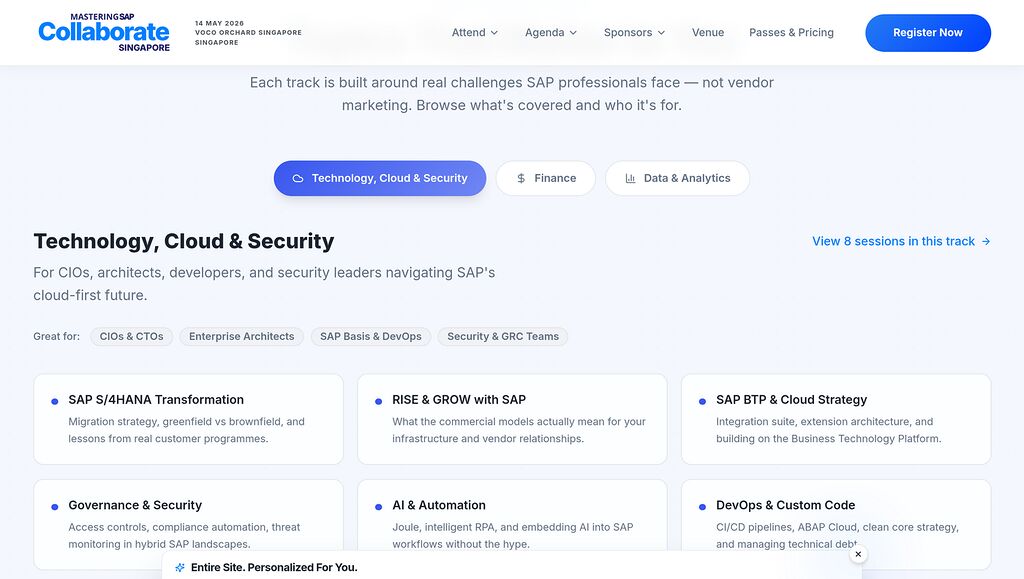Click the 14 MAY 2026 date text

pos(219,23)
